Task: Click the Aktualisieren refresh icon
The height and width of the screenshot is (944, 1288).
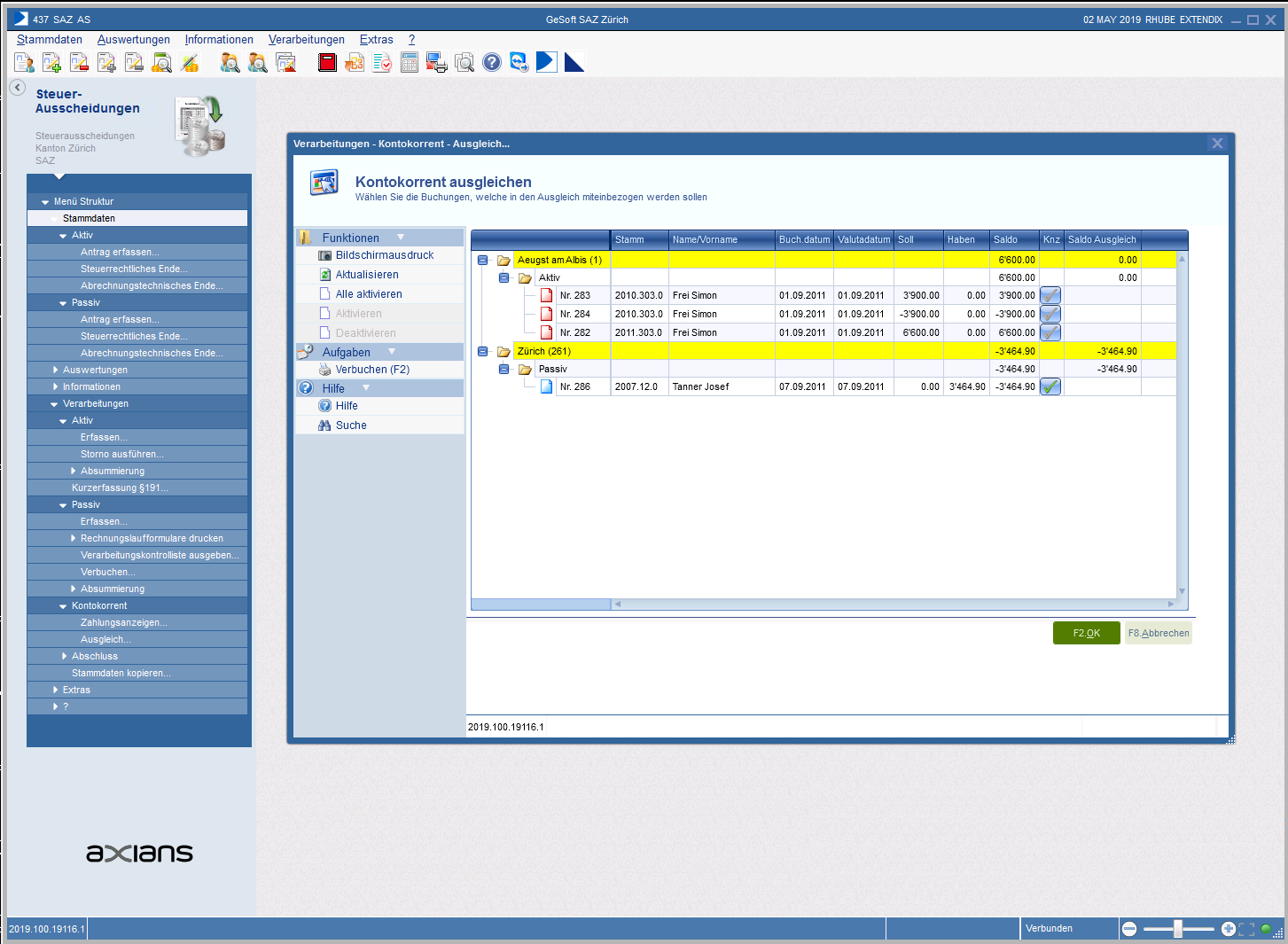Action: pyautogui.click(x=325, y=275)
